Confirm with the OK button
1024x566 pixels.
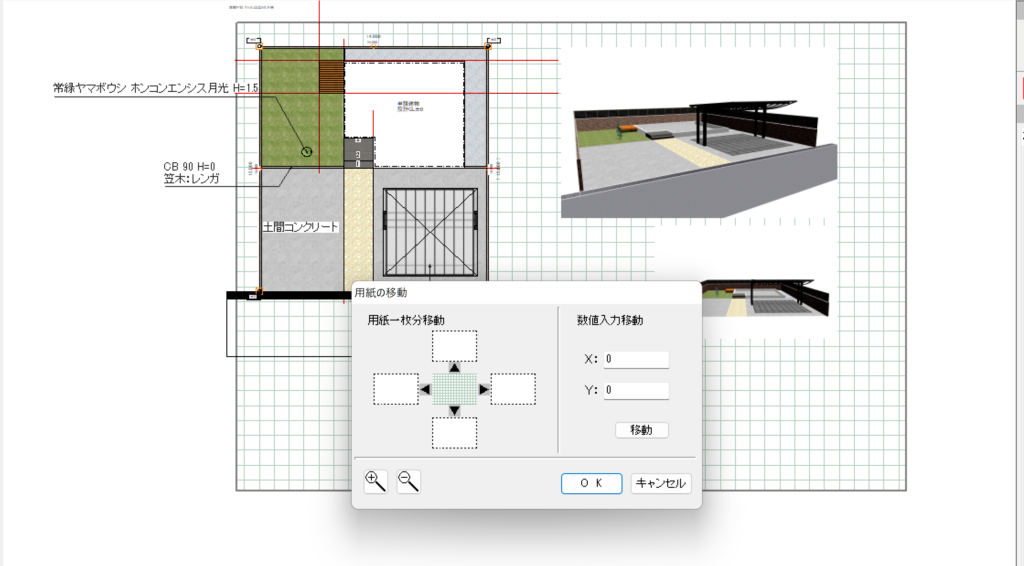point(591,483)
